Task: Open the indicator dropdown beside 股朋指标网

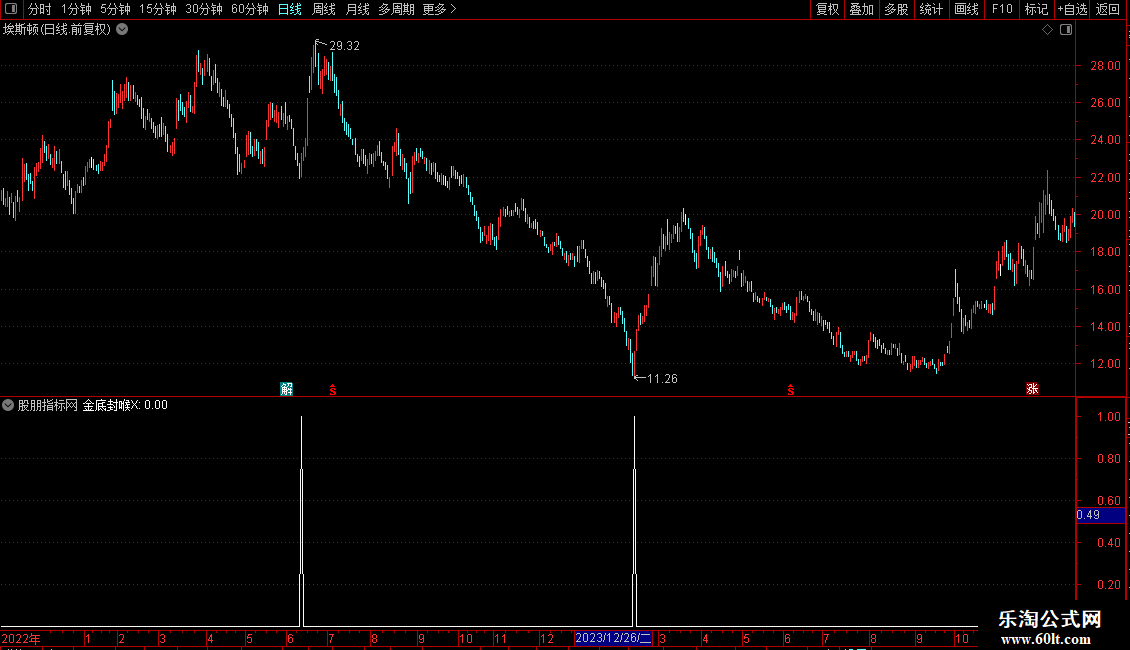Action: [x=8, y=405]
